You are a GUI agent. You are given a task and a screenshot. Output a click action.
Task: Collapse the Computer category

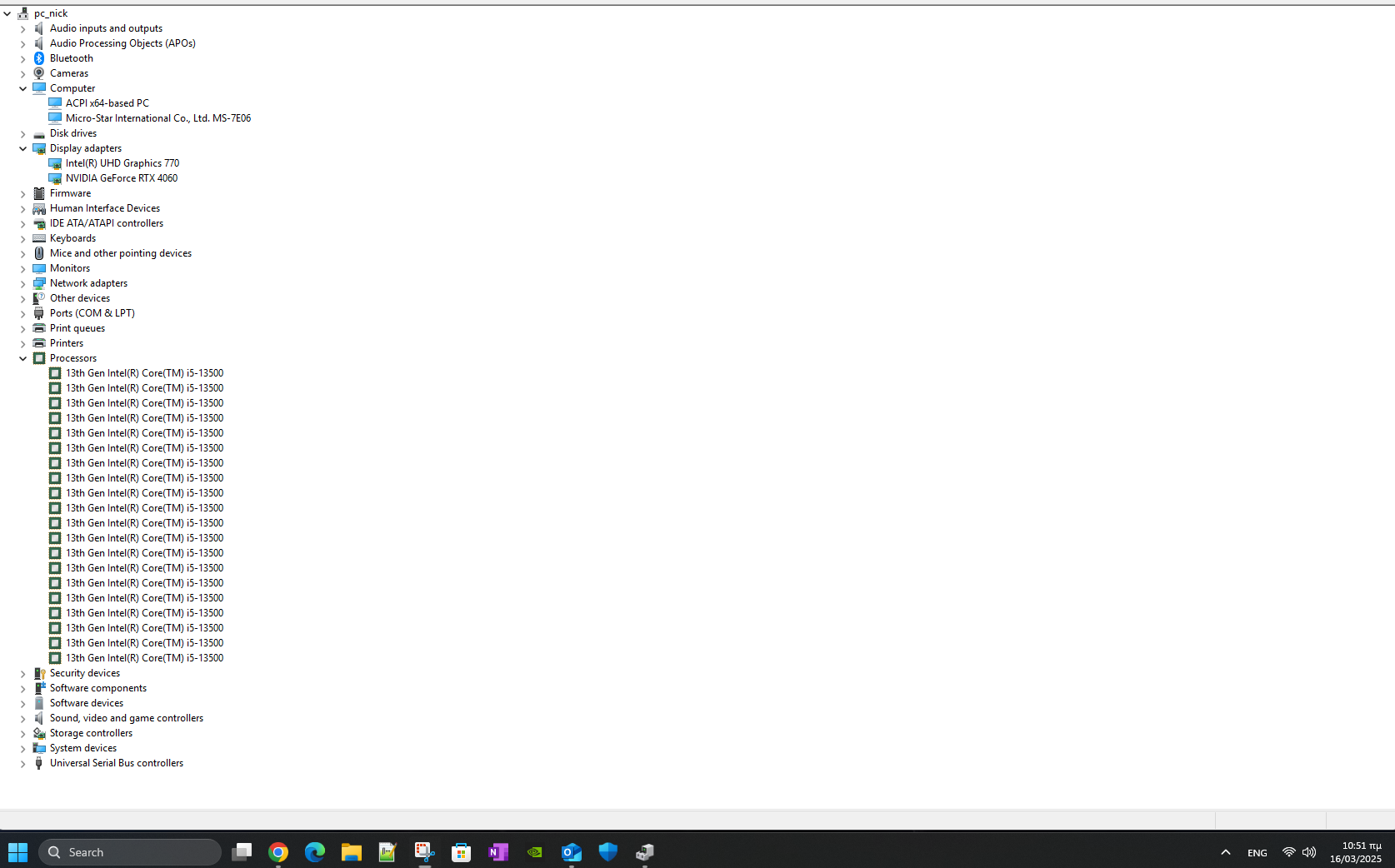point(23,88)
